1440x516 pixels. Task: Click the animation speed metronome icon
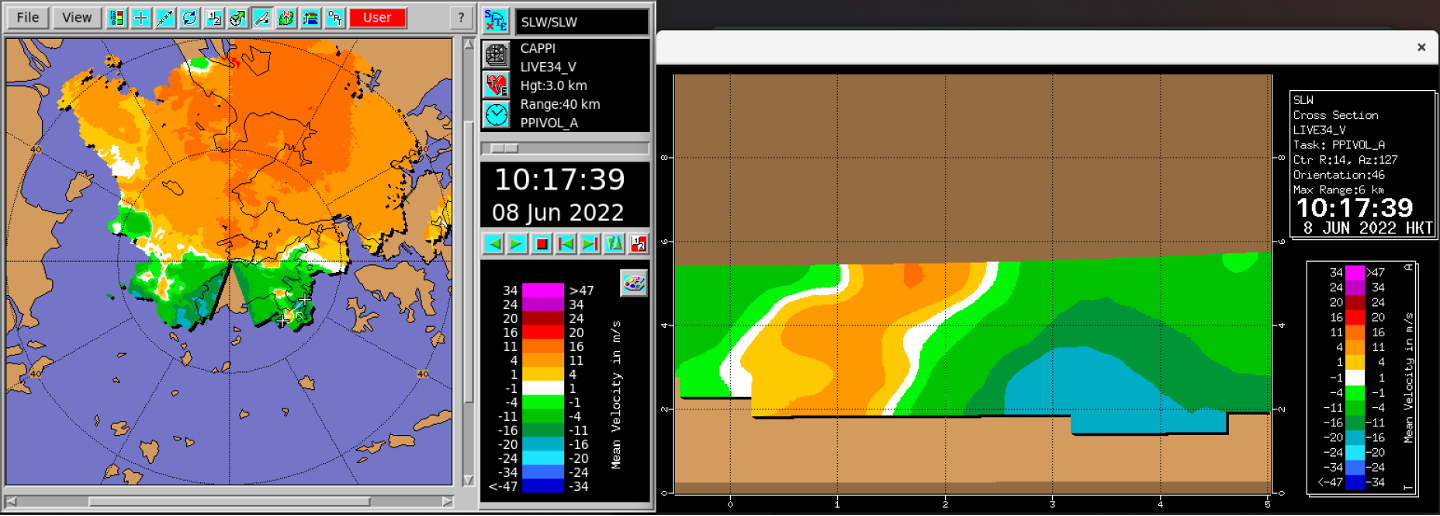pyautogui.click(x=614, y=243)
